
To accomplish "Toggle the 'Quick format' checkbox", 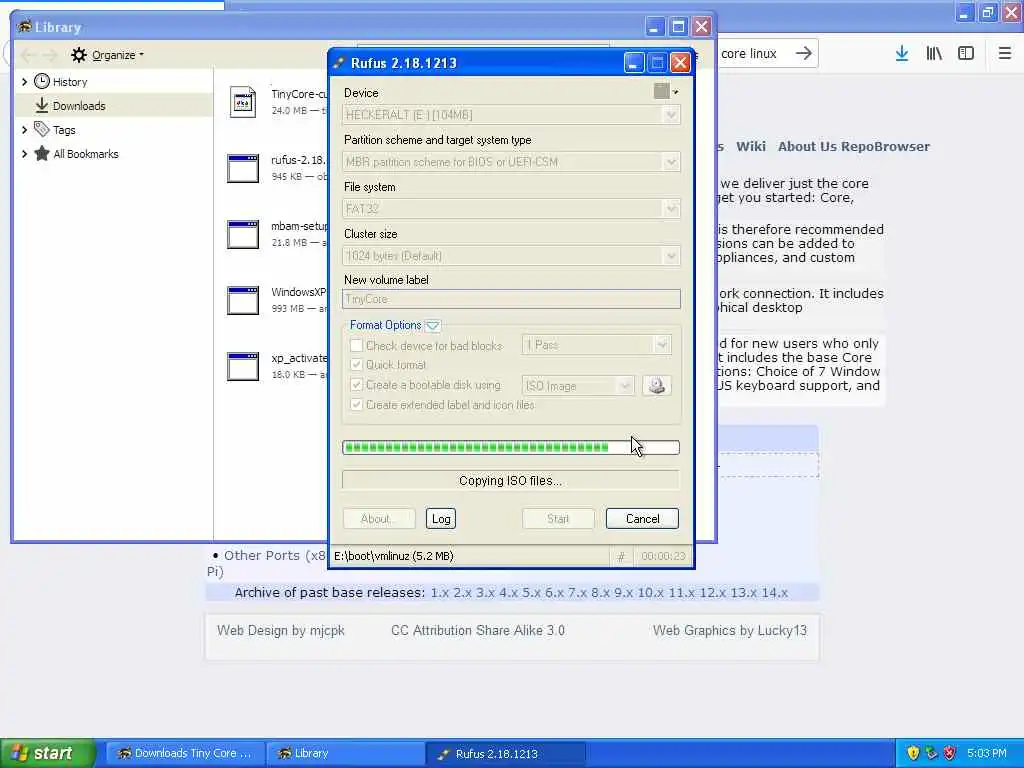I will 357,364.
